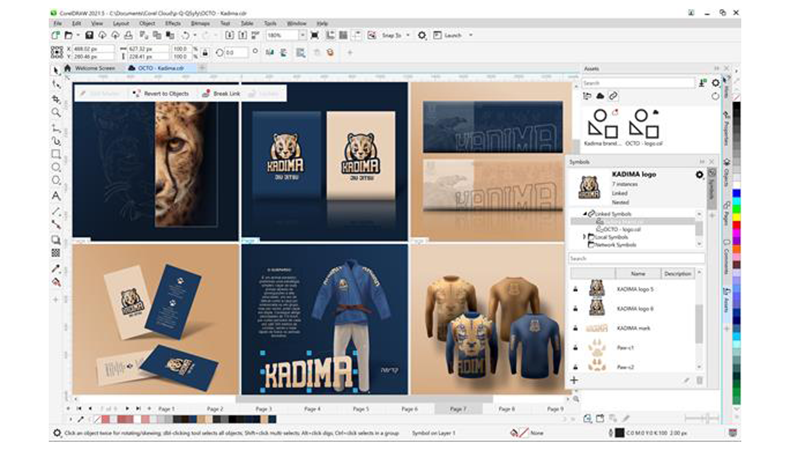Toggle lock on Paw-c1 row

[576, 348]
